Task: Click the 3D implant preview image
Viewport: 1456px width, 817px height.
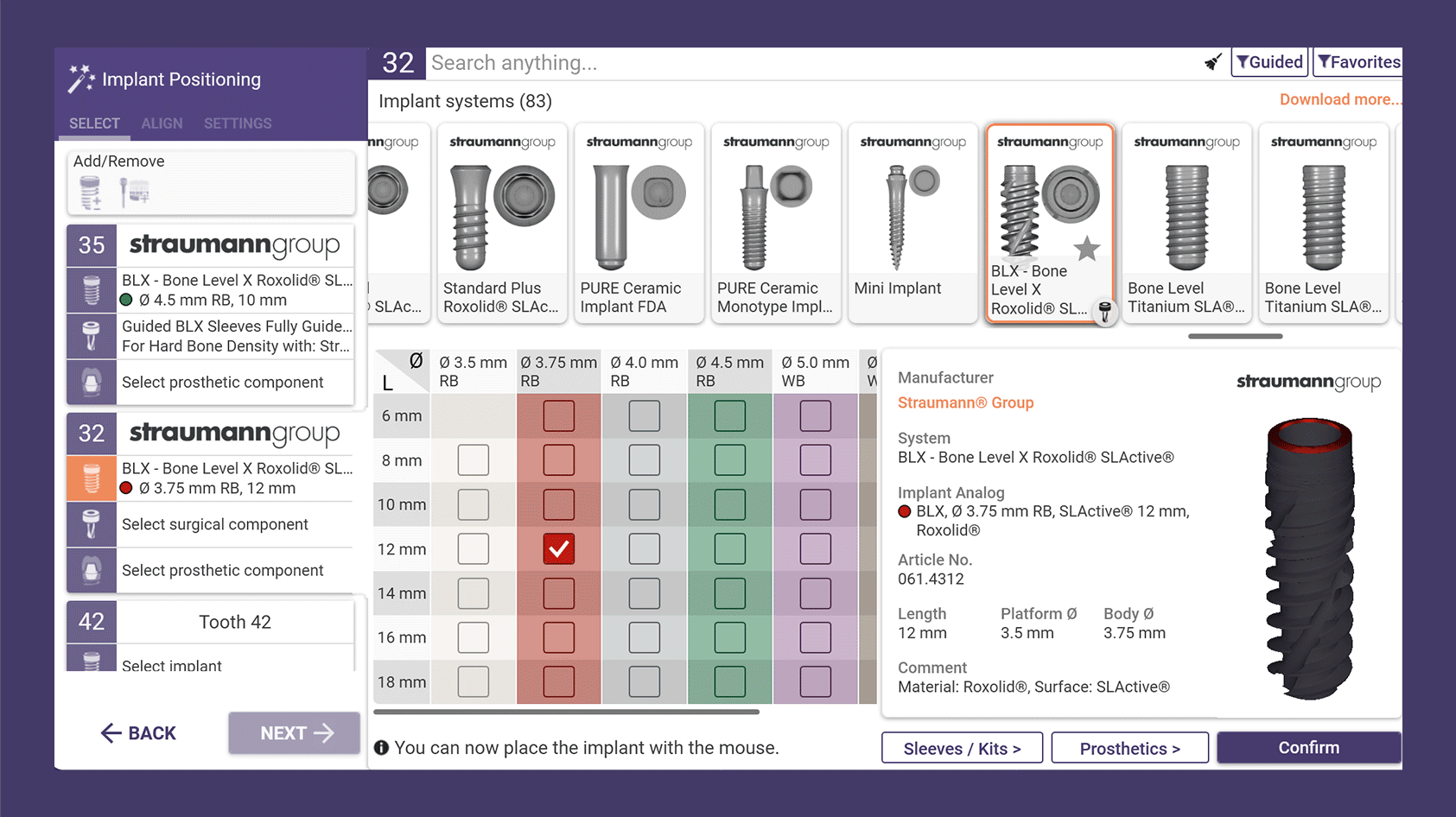Action: pyautogui.click(x=1310, y=559)
